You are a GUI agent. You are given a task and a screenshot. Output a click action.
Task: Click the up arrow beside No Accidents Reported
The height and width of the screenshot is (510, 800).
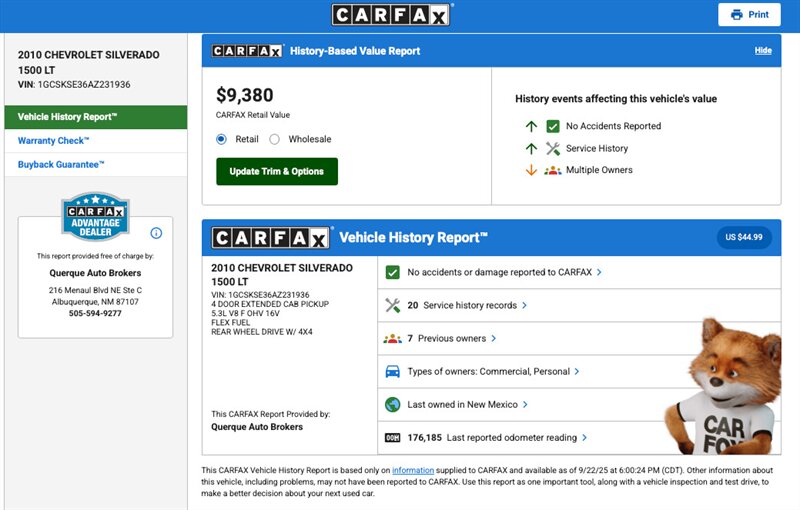[531, 126]
